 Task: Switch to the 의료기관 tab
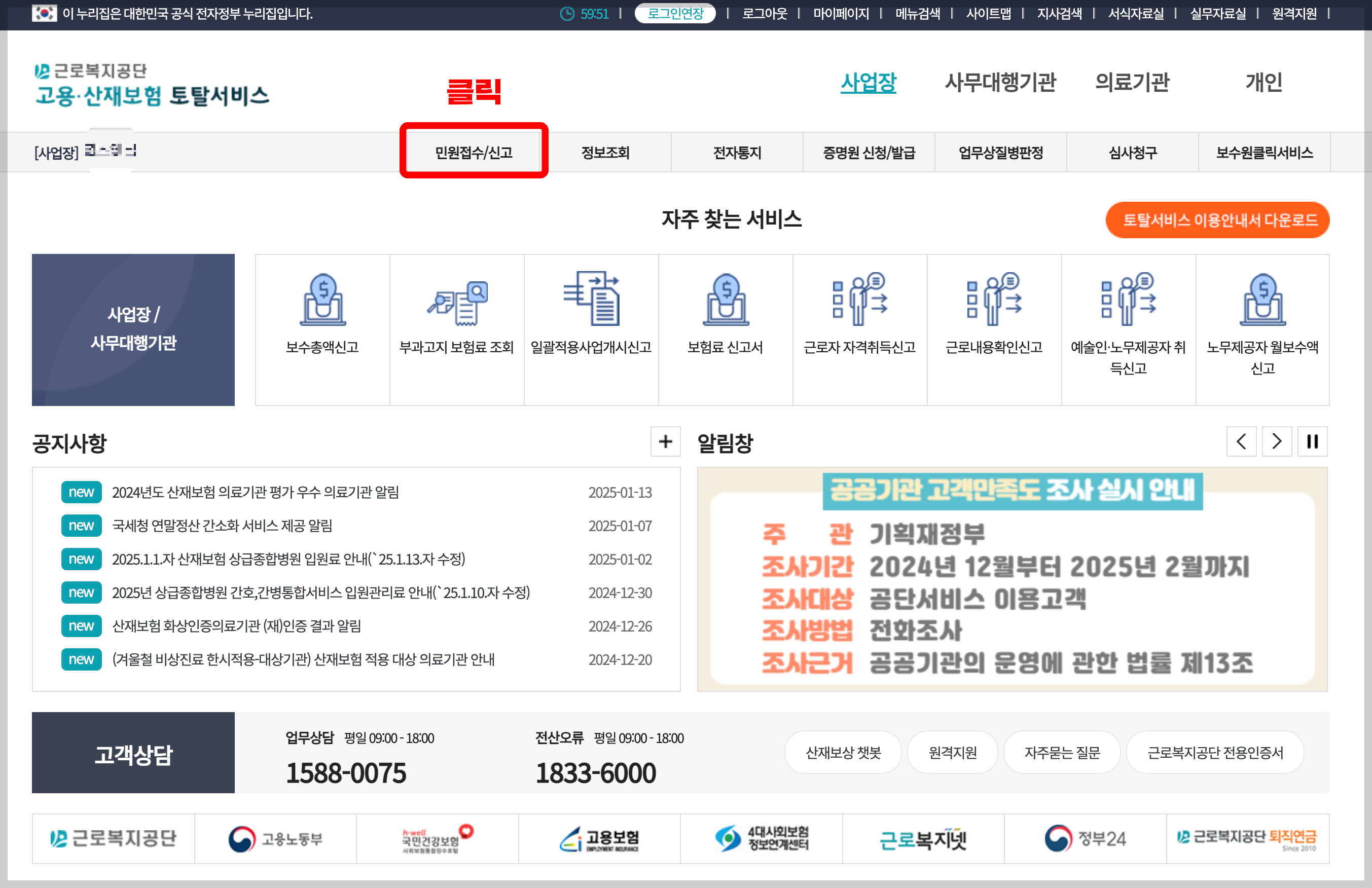(1132, 83)
